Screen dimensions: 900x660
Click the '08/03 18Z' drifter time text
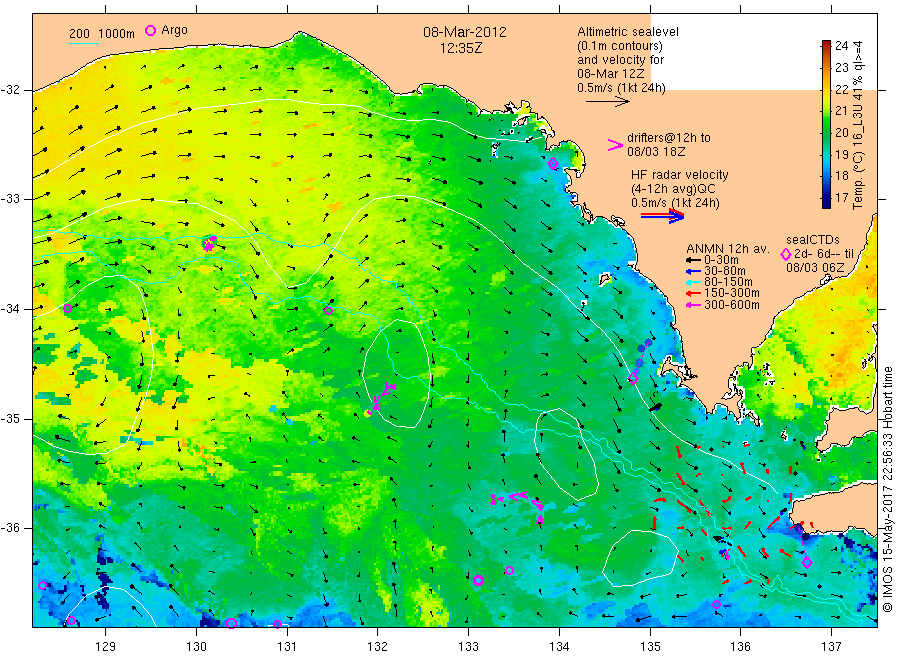[x=656, y=152]
